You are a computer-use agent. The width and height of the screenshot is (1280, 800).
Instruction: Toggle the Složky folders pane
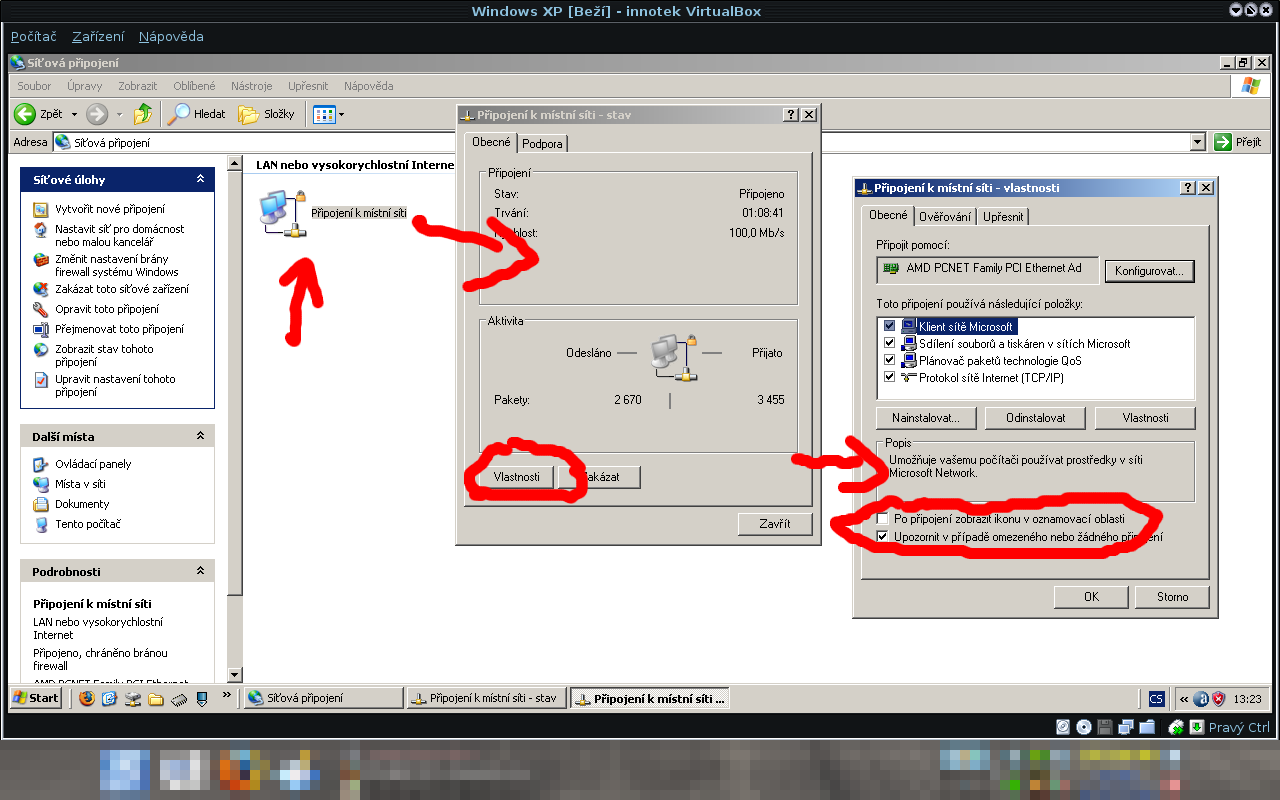[267, 114]
